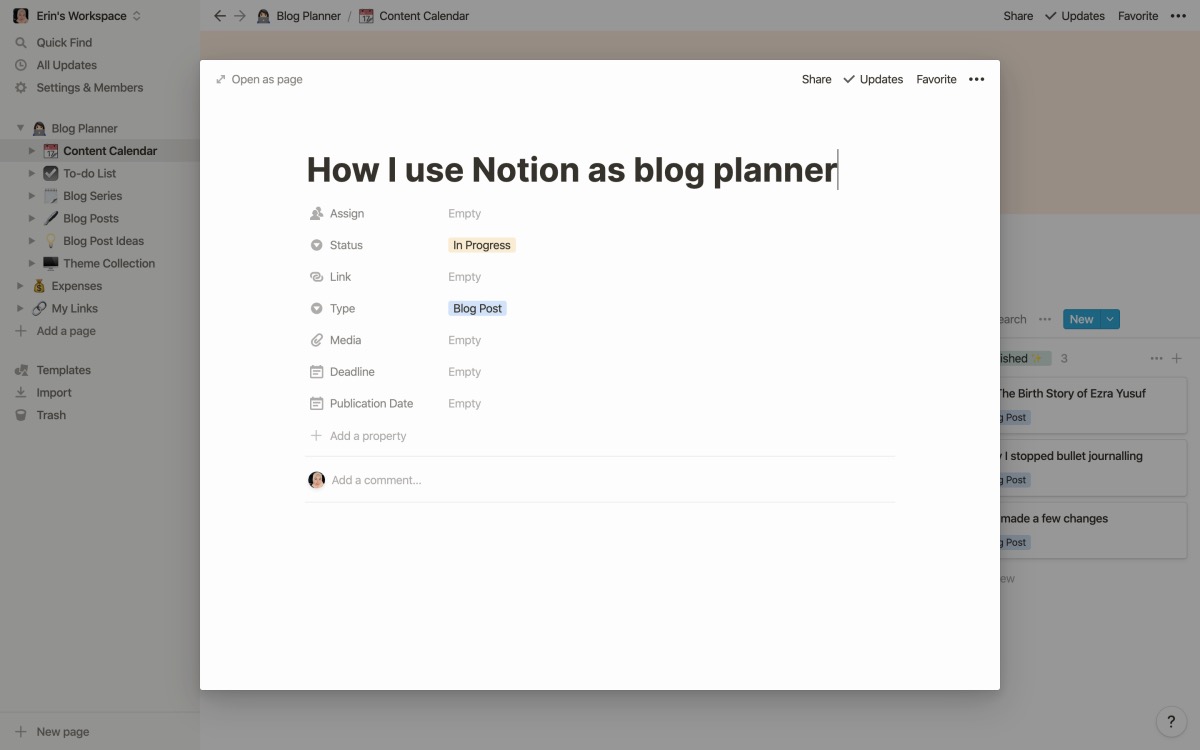Viewport: 1200px width, 750px height.
Task: Click the Assign person property icon
Action: (x=316, y=214)
